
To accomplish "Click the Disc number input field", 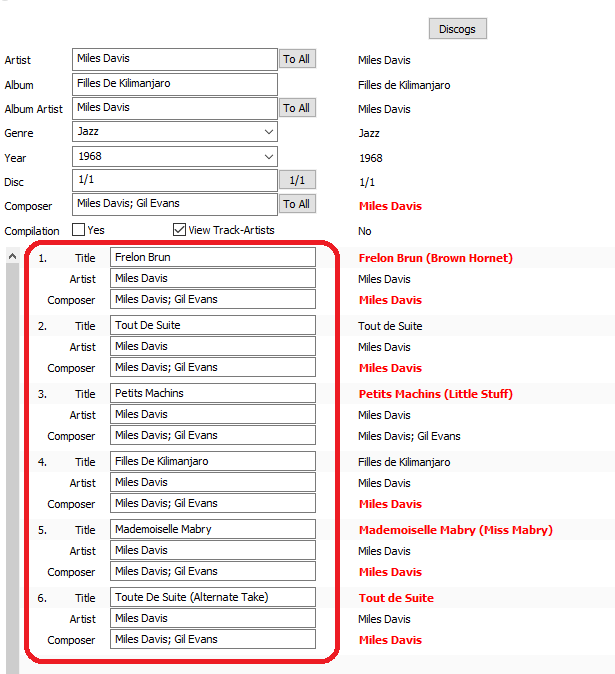I will 174,180.
